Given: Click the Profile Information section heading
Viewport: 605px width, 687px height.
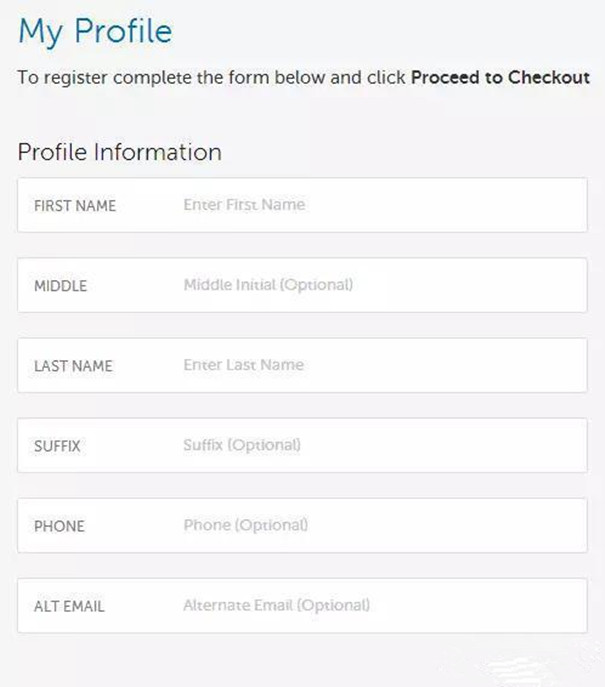Looking at the screenshot, I should click(x=119, y=152).
